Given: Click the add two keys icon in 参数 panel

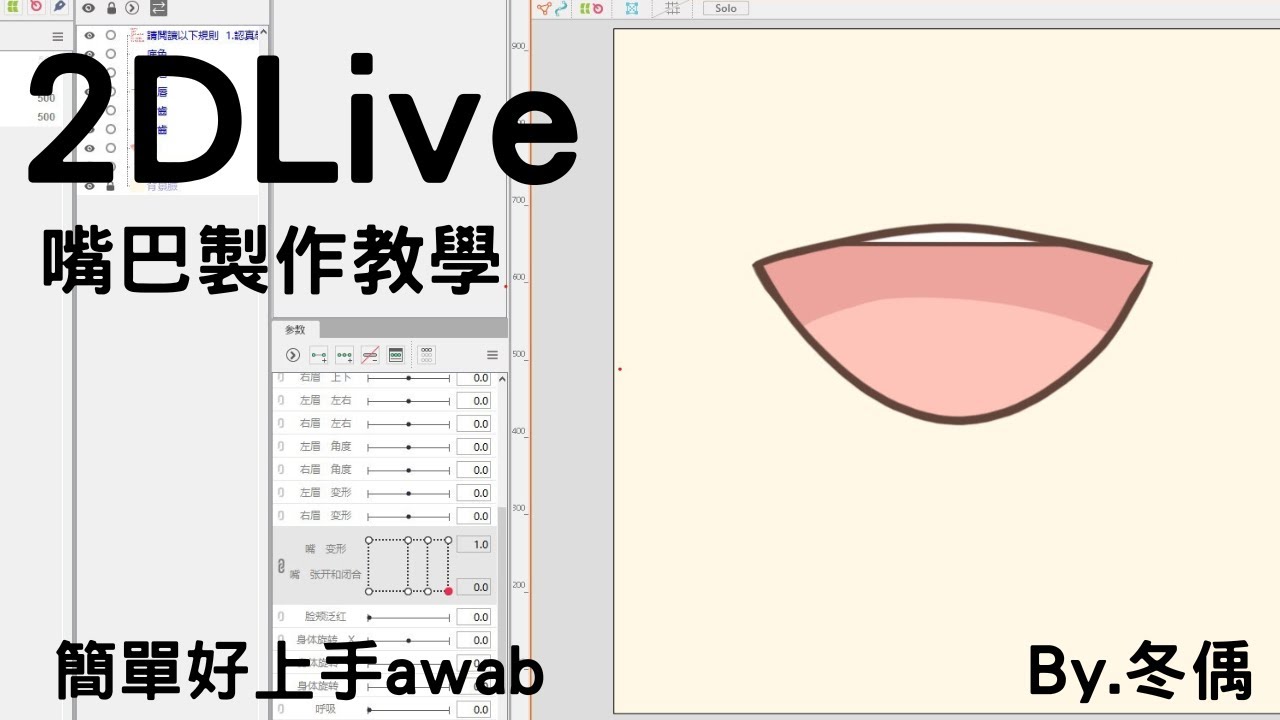Looking at the screenshot, I should click(319, 355).
